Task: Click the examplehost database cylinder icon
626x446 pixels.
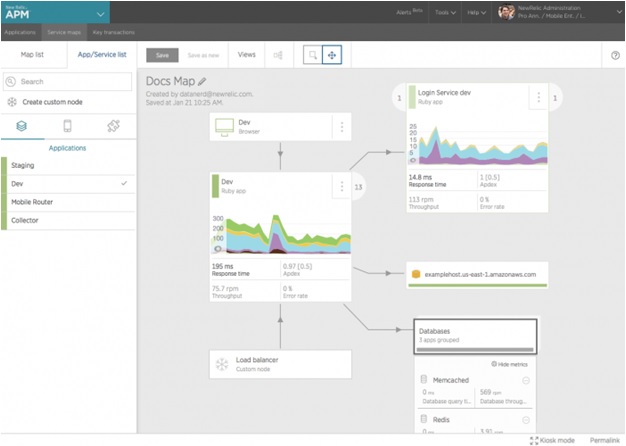Action: (416, 274)
